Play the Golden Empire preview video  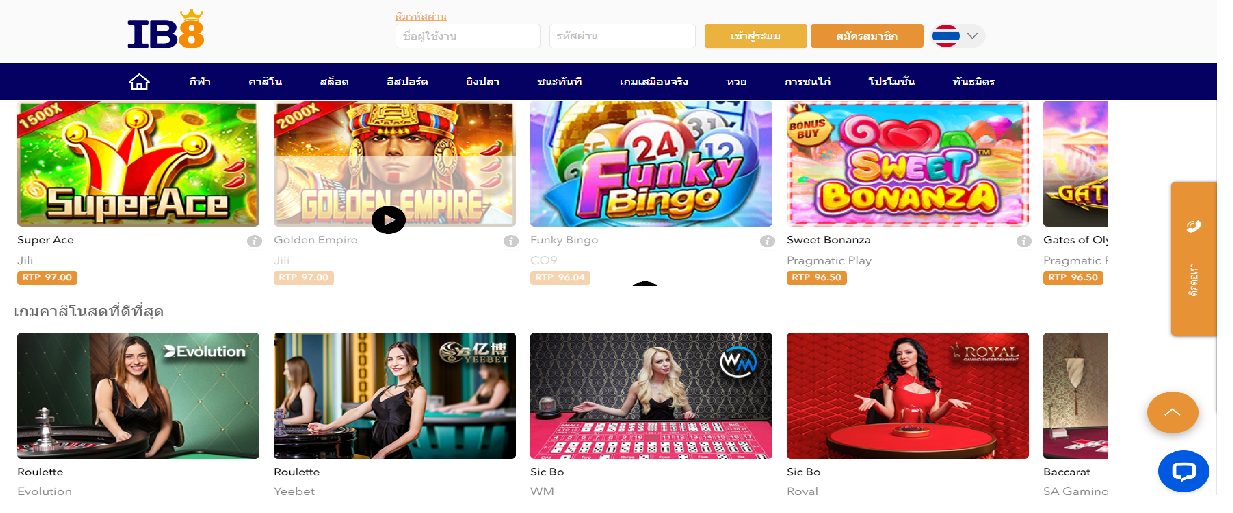coord(389,219)
